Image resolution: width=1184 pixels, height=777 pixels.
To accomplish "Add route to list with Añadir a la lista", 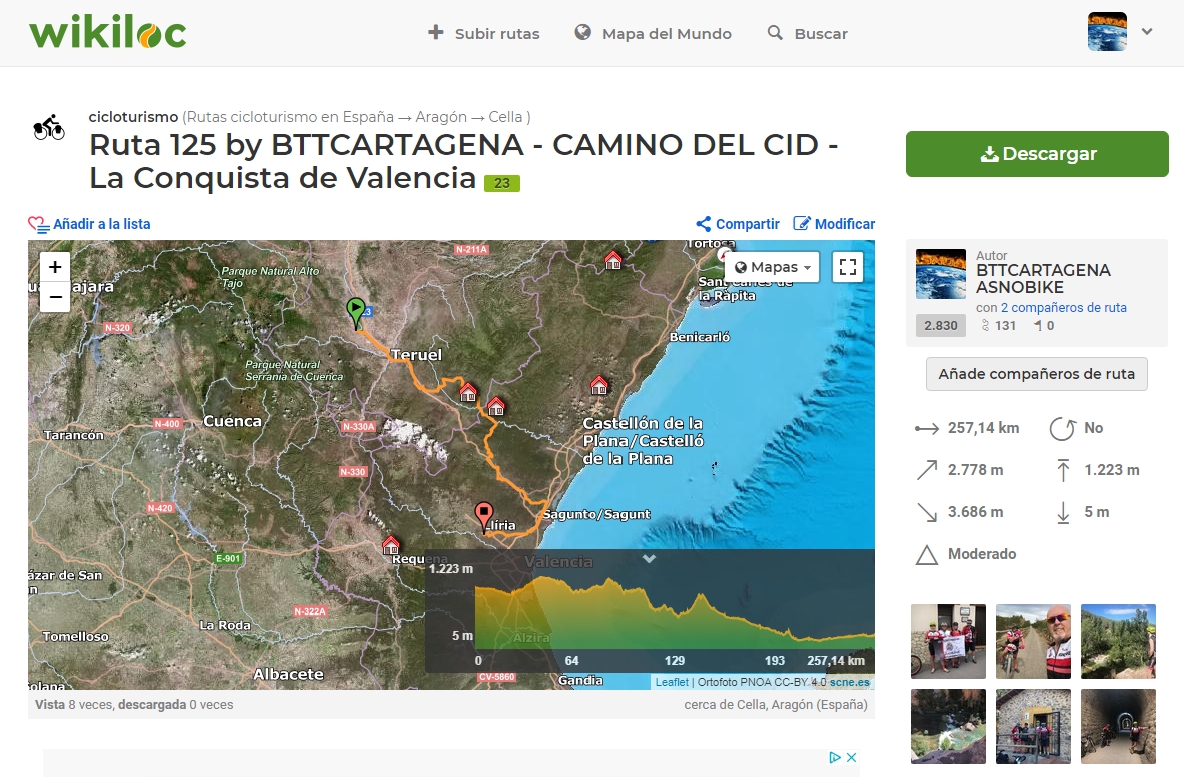I will click(x=89, y=224).
